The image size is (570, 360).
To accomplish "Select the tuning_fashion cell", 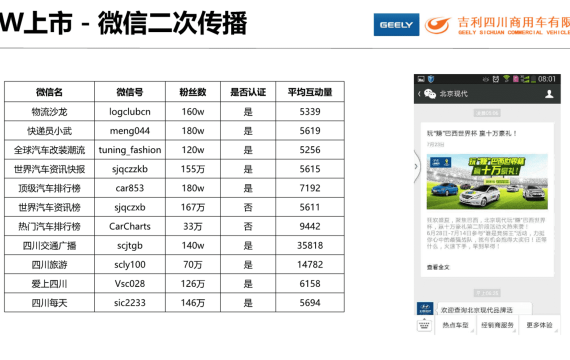I will (130, 150).
